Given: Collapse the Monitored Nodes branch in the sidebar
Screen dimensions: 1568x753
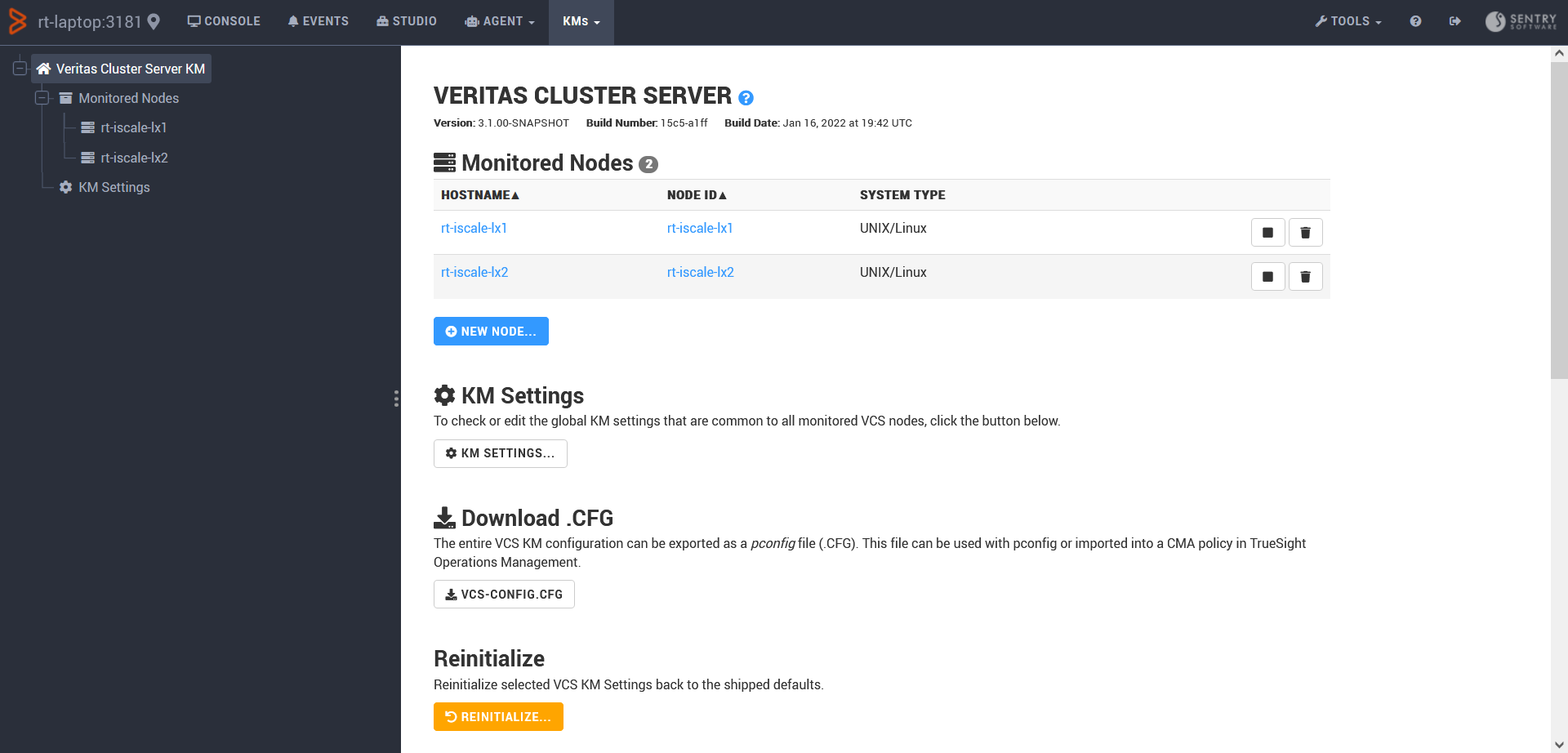Looking at the screenshot, I should [x=42, y=98].
